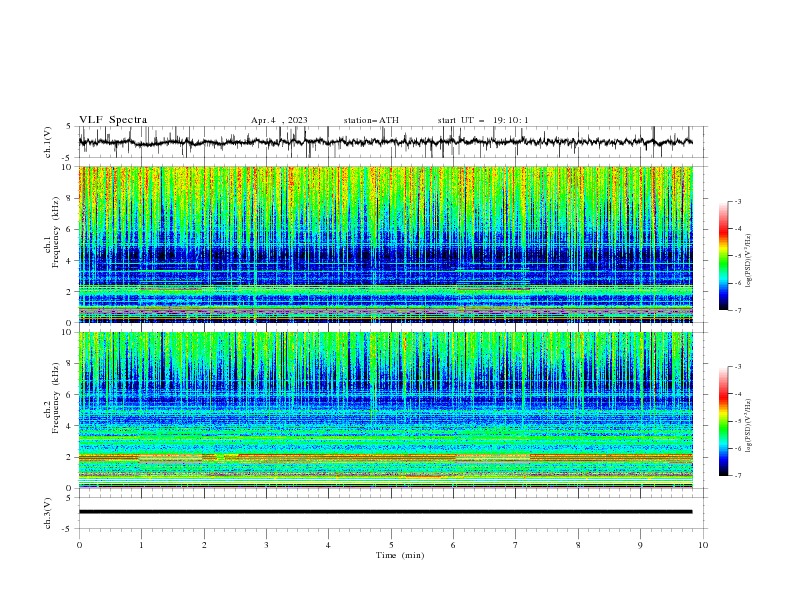Image resolution: width=792 pixels, height=612 pixels.
Task: Click the "start UT = 19:10:1" label
Action: 483,120
